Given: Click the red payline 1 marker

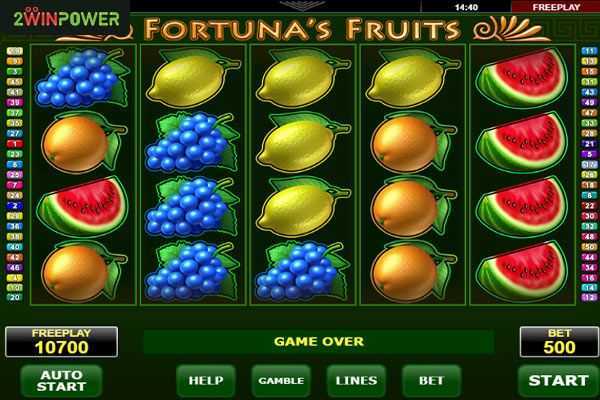Looking at the screenshot, I should (15, 144).
